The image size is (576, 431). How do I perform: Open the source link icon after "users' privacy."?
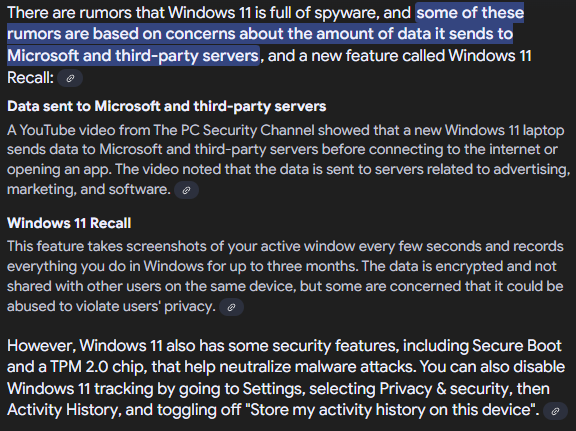pos(231,307)
